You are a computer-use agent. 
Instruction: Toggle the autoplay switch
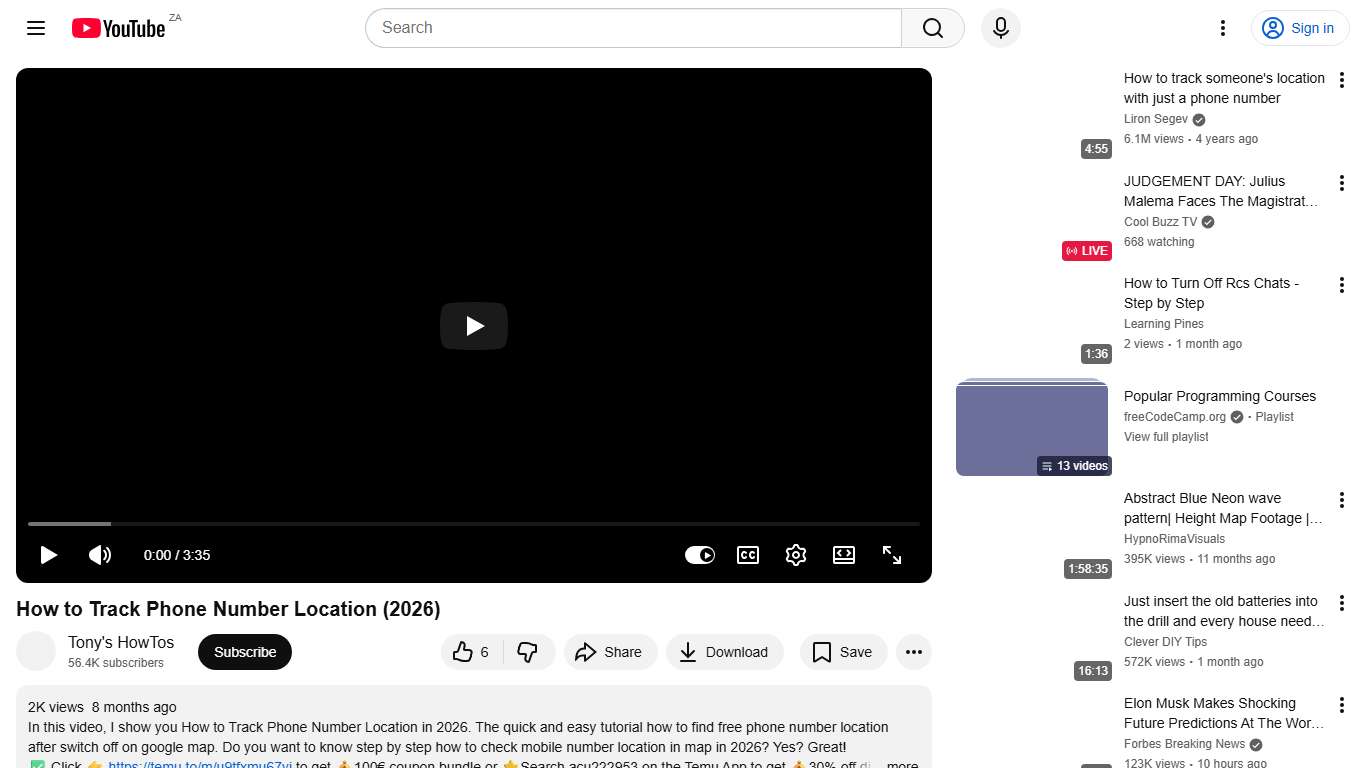[x=700, y=555]
